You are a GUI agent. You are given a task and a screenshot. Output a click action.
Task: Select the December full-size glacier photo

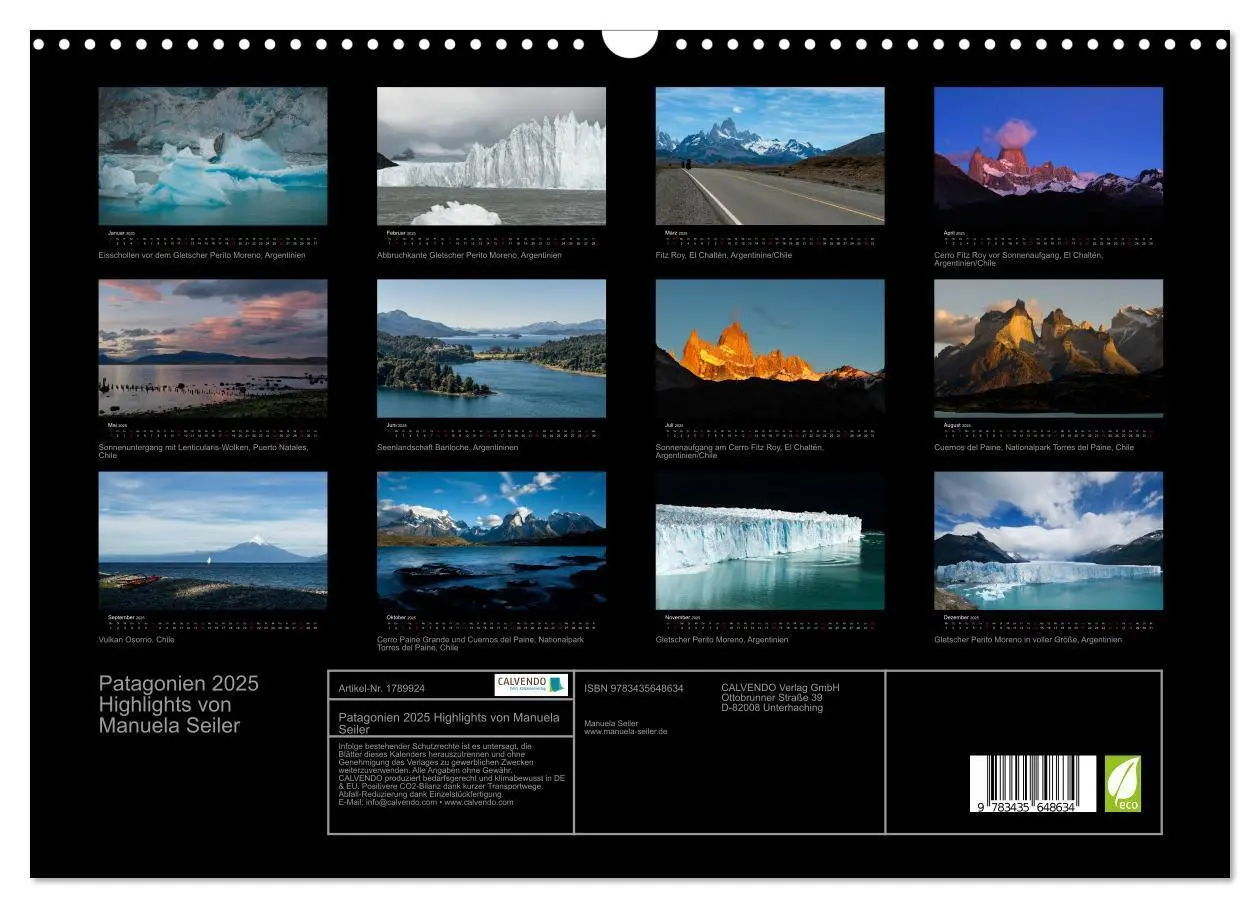pos(1048,541)
